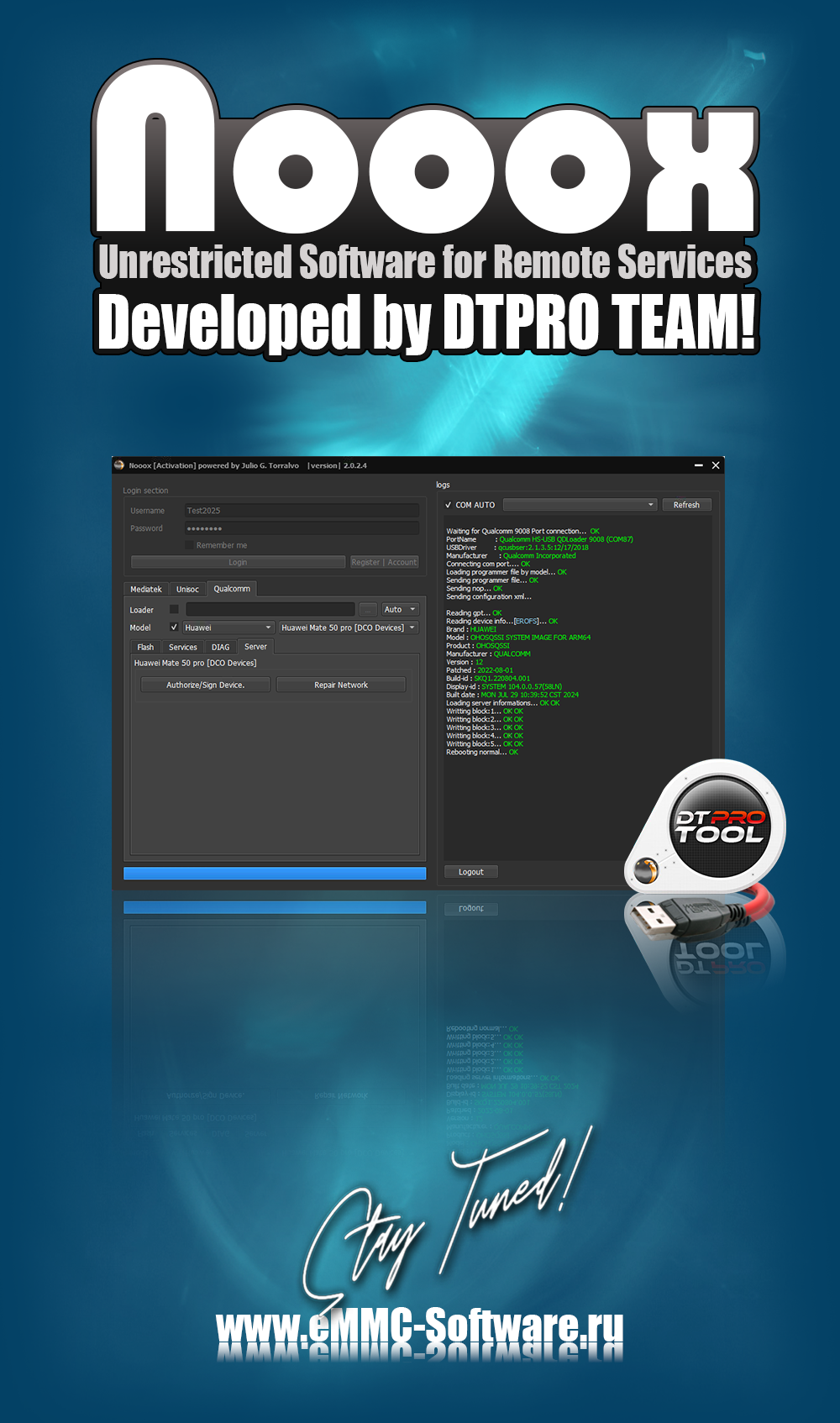
Task: Click the Password input field
Action: [x=301, y=528]
